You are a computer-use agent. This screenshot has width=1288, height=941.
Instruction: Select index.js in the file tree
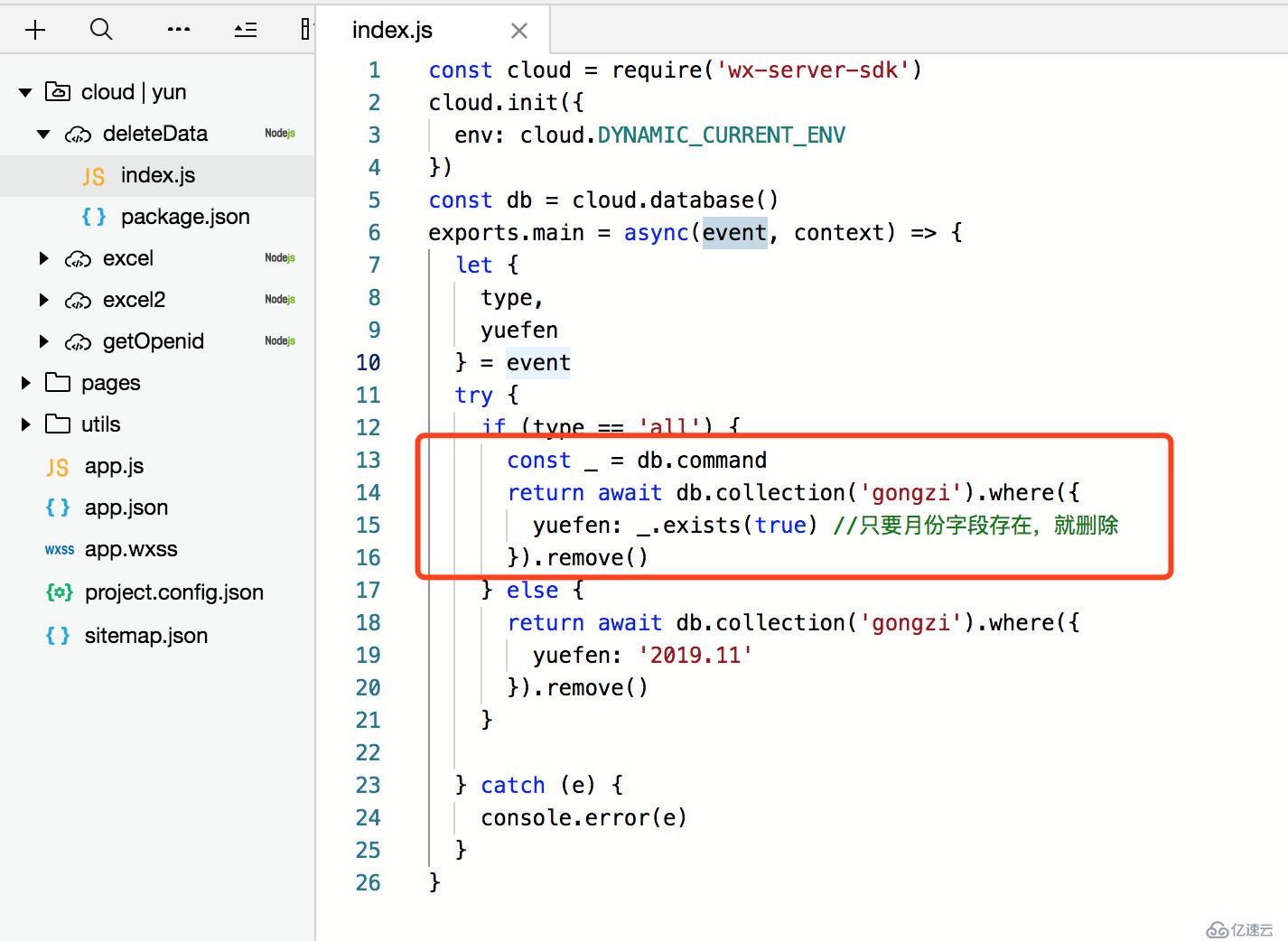158,175
